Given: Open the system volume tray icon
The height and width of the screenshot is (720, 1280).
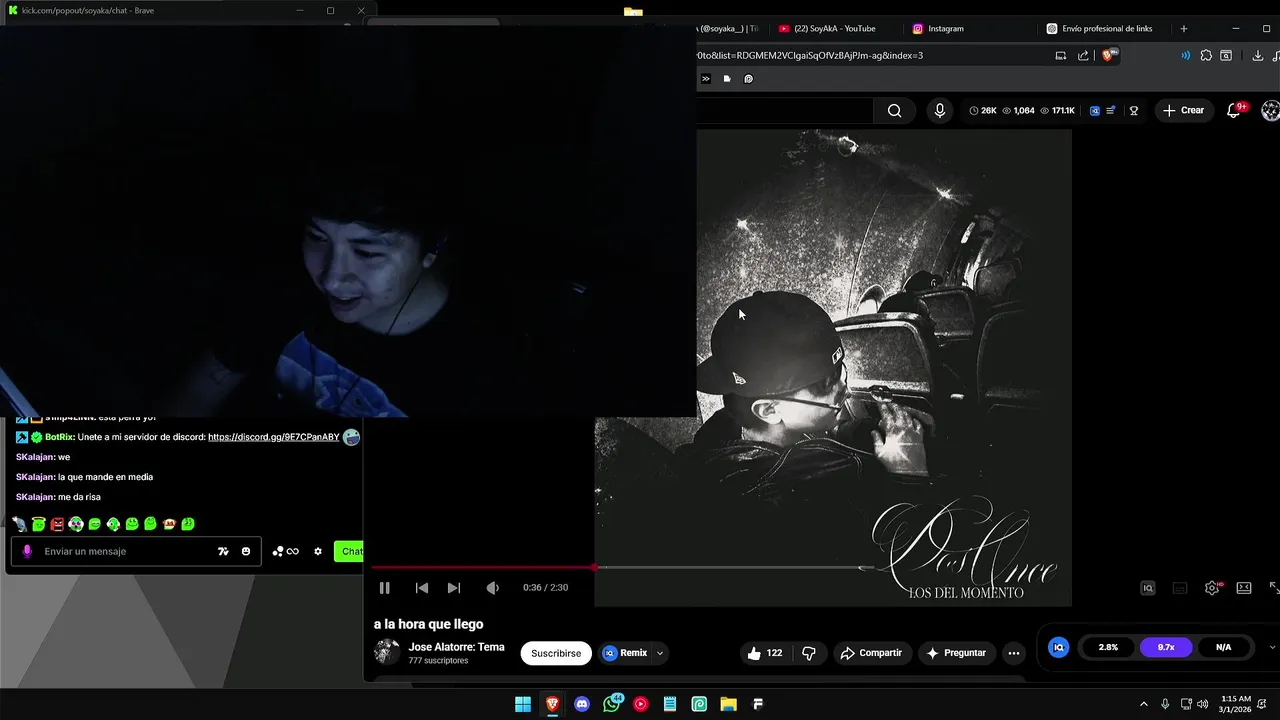Looking at the screenshot, I should [x=1203, y=704].
